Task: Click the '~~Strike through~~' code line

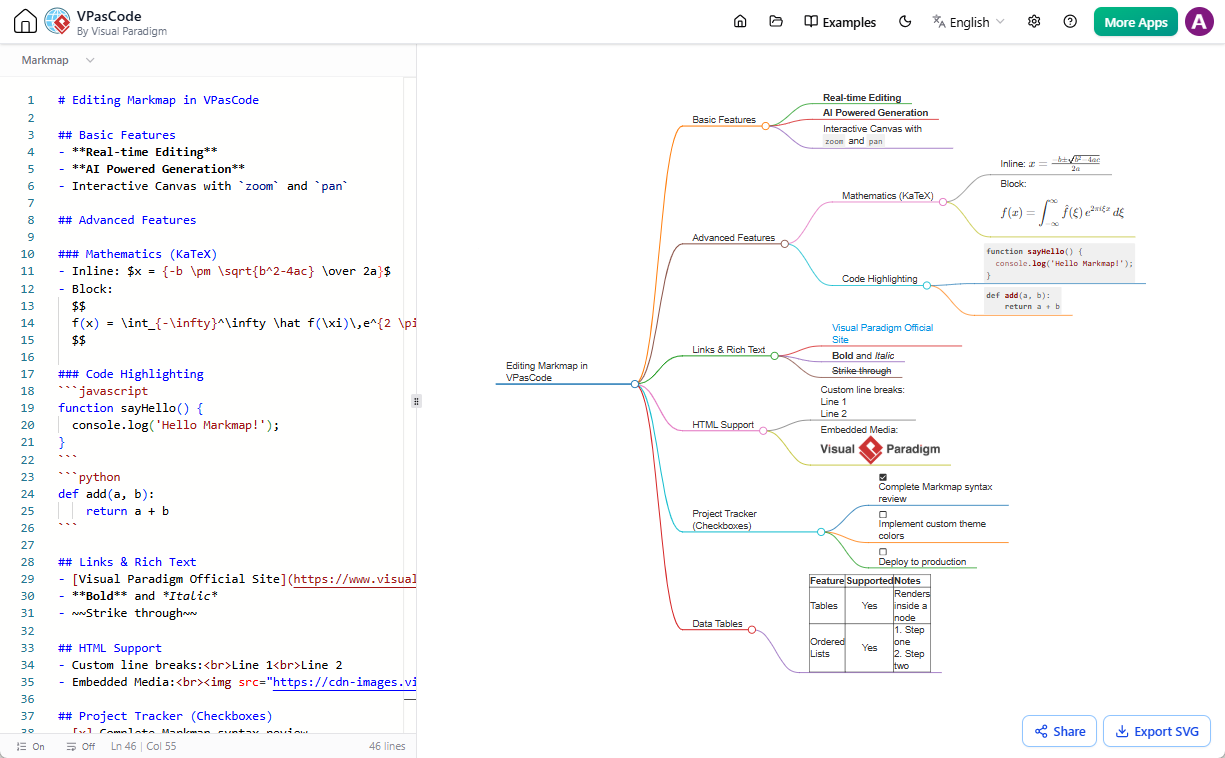Action: point(127,613)
